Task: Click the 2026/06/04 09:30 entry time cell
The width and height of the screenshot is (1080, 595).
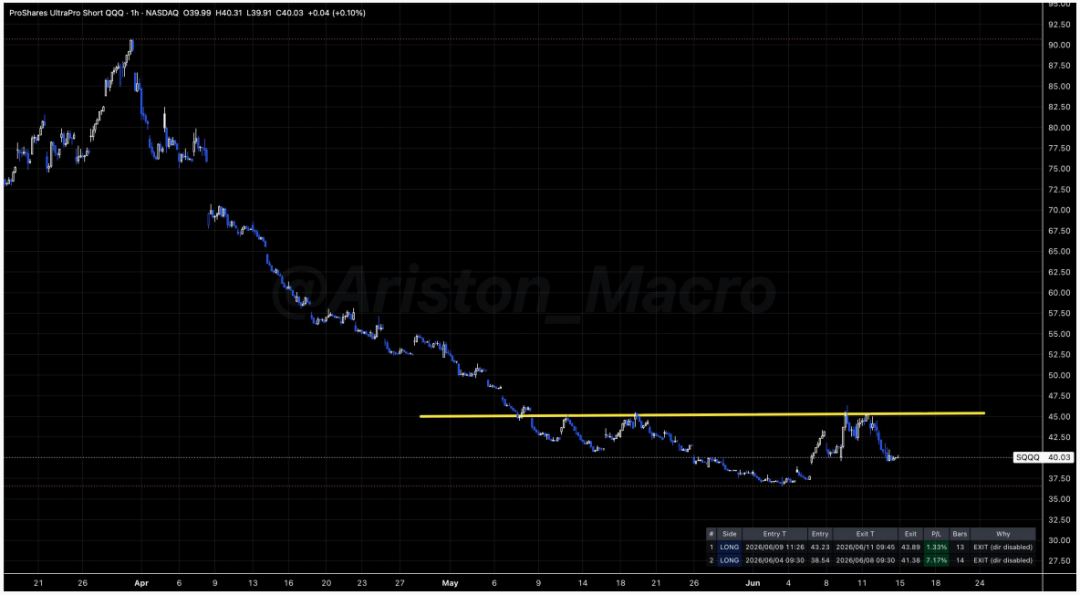Action: click(775, 561)
